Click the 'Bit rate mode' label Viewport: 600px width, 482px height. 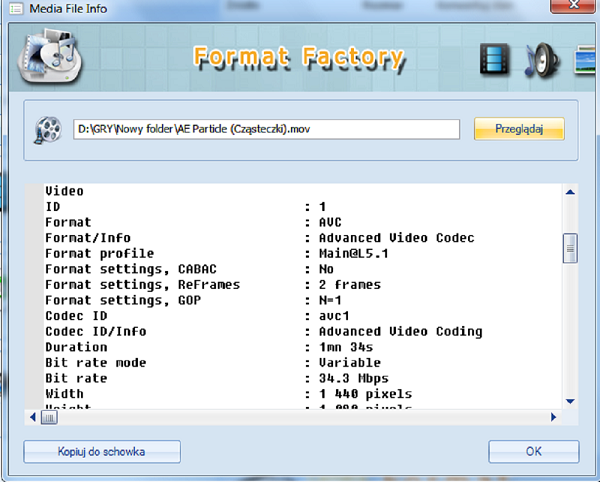96,363
